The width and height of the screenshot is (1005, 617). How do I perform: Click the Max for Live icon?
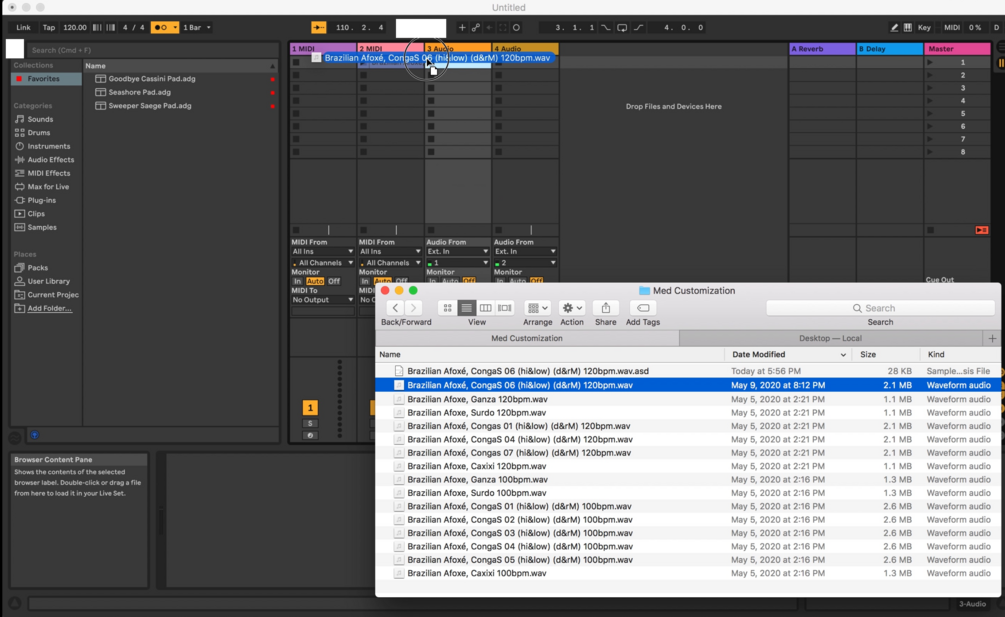coord(19,186)
